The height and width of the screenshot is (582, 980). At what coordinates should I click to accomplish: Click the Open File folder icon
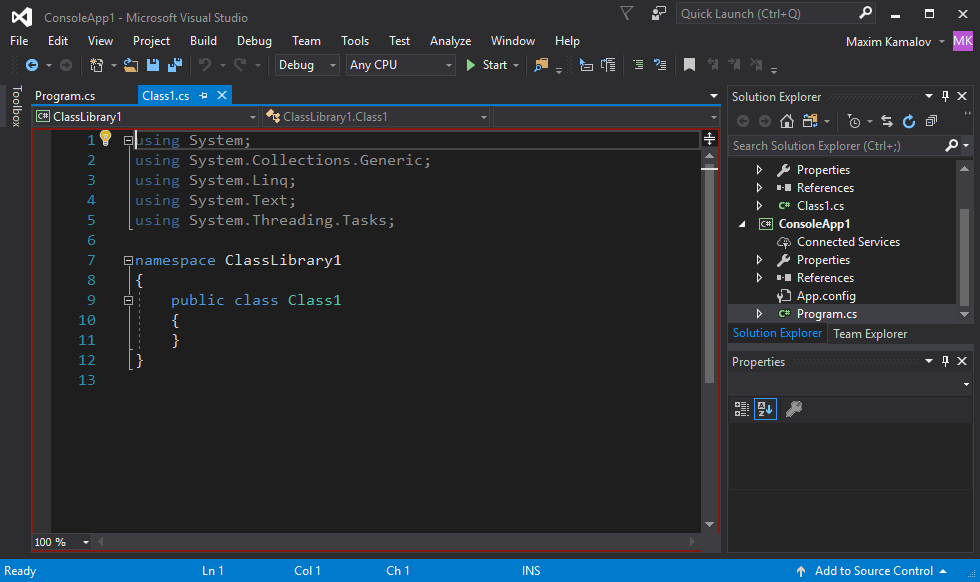tap(131, 65)
